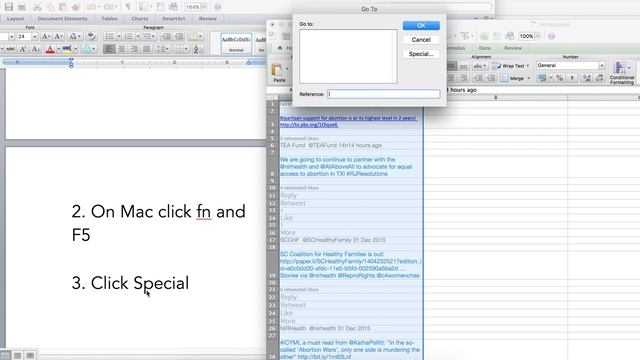Decrease paragraph indent in Word

166,37
